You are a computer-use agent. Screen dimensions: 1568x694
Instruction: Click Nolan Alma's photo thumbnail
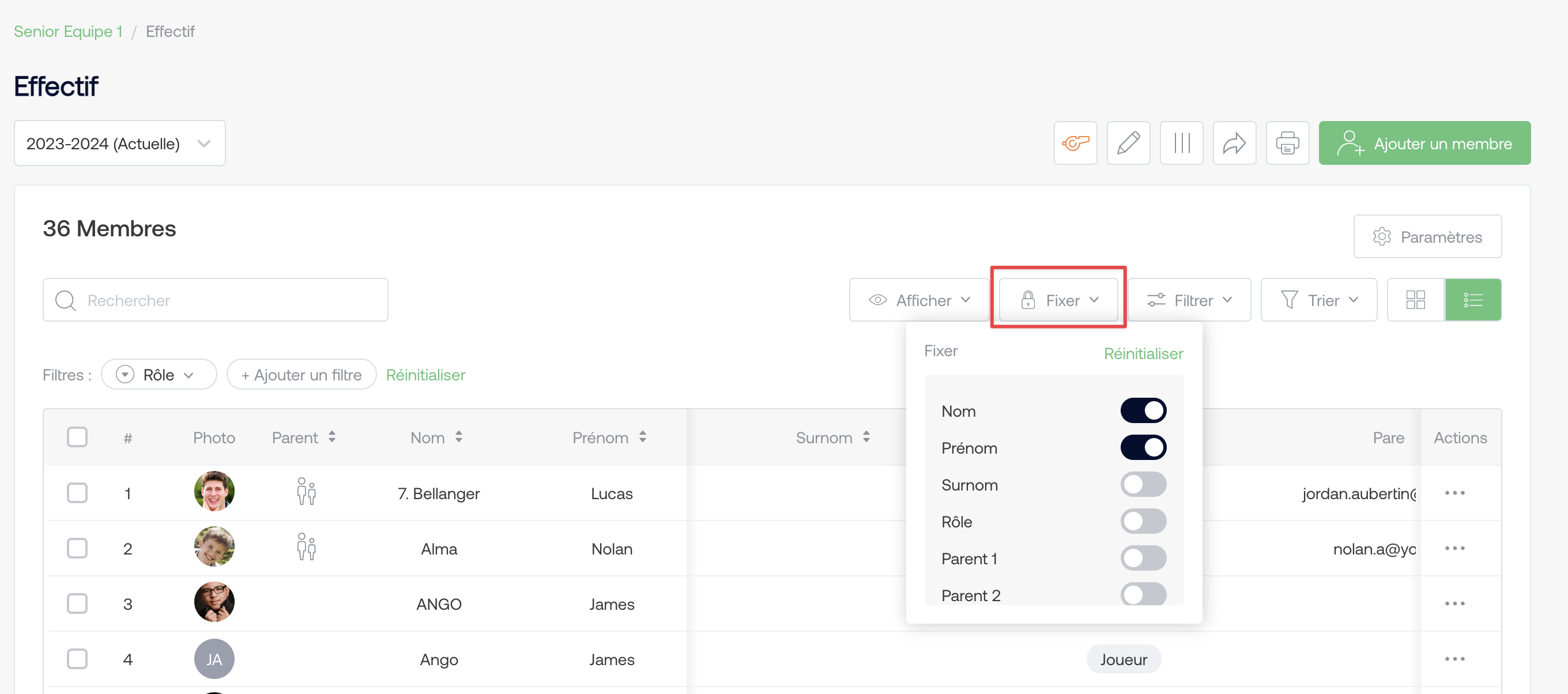[x=214, y=546]
